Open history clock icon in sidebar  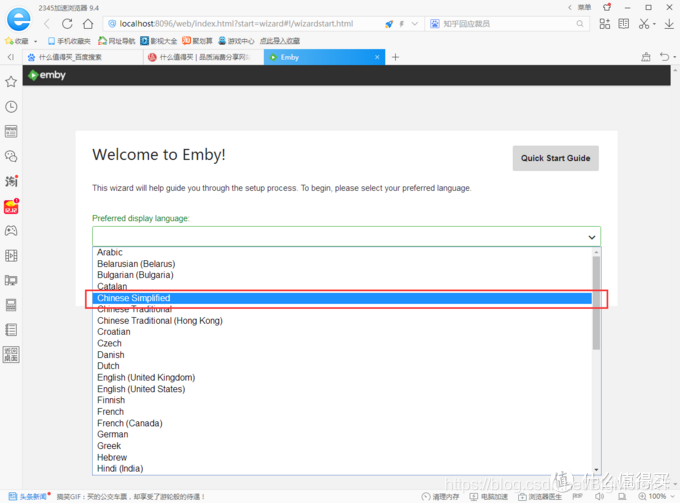(11, 107)
